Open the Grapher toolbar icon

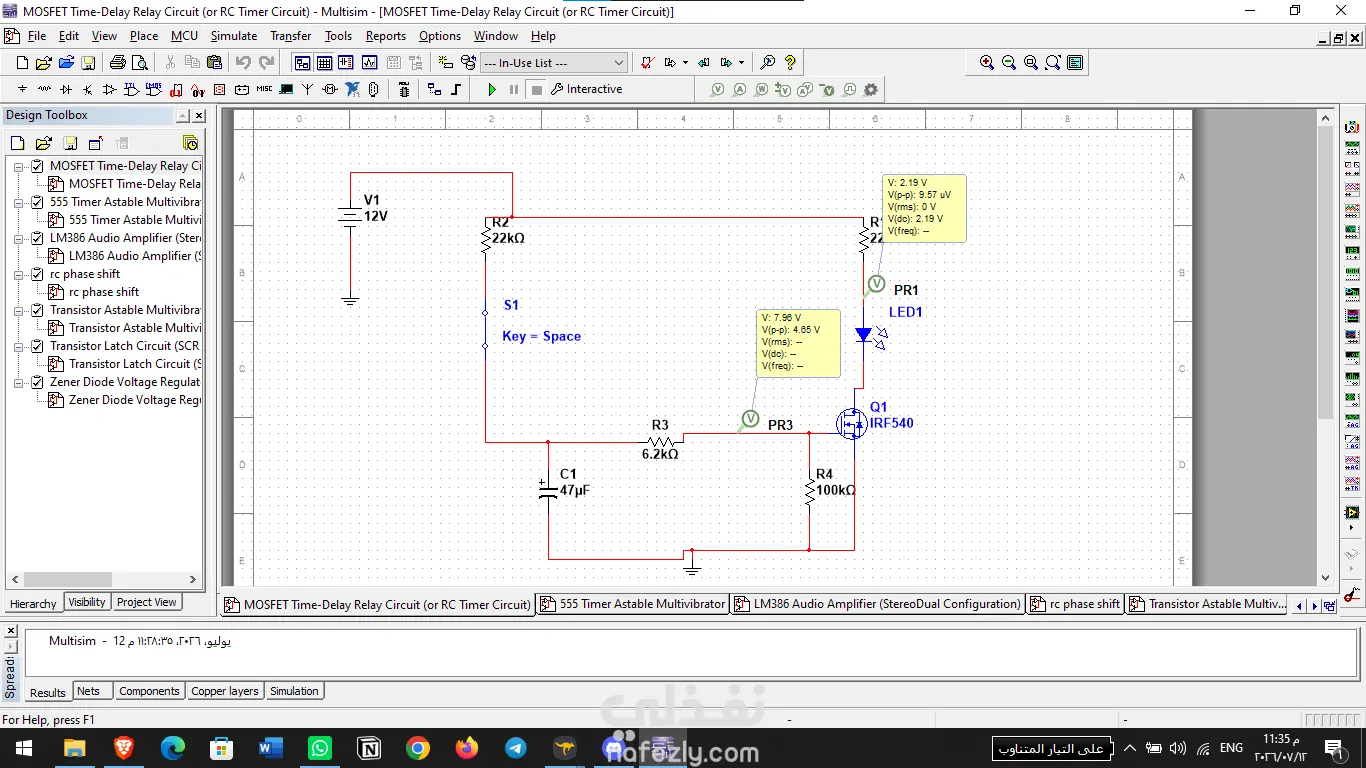click(x=369, y=62)
